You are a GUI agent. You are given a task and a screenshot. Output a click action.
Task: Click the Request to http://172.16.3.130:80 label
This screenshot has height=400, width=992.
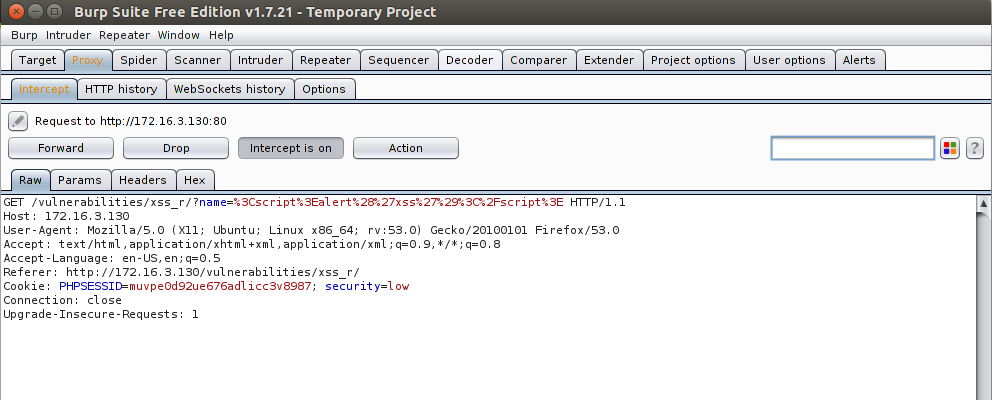click(x=131, y=121)
